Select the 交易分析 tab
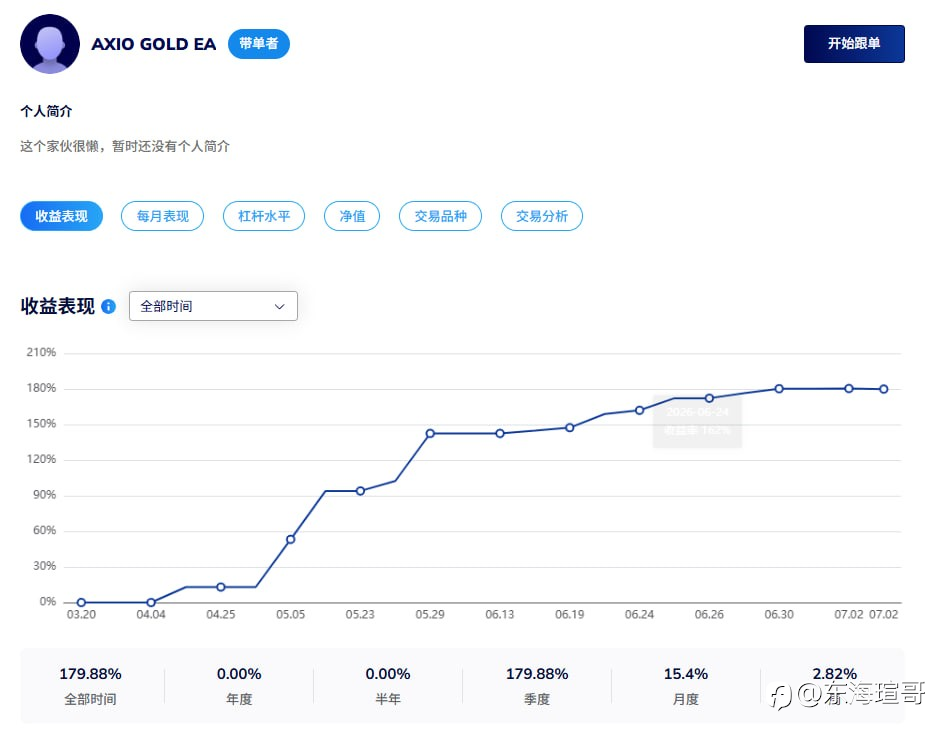The height and width of the screenshot is (739, 935). pyautogui.click(x=541, y=216)
